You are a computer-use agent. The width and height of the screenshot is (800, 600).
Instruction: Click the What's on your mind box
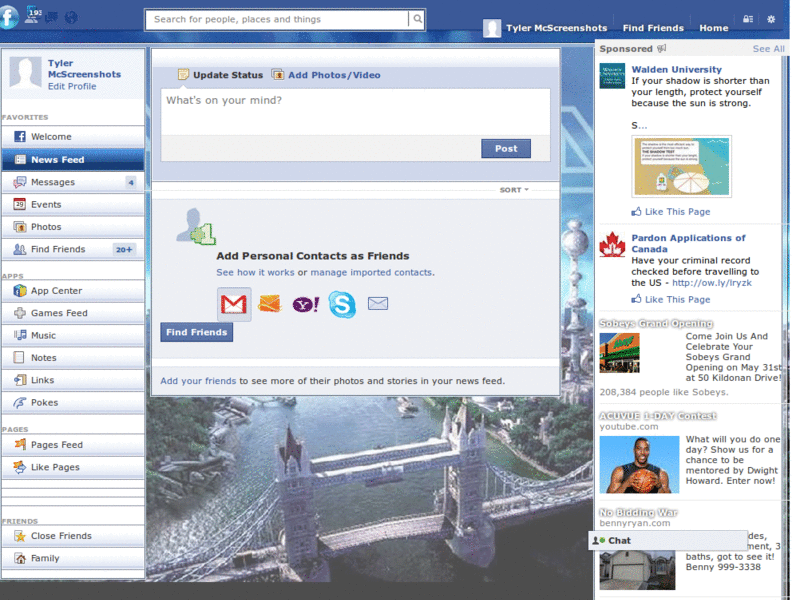[356, 112]
